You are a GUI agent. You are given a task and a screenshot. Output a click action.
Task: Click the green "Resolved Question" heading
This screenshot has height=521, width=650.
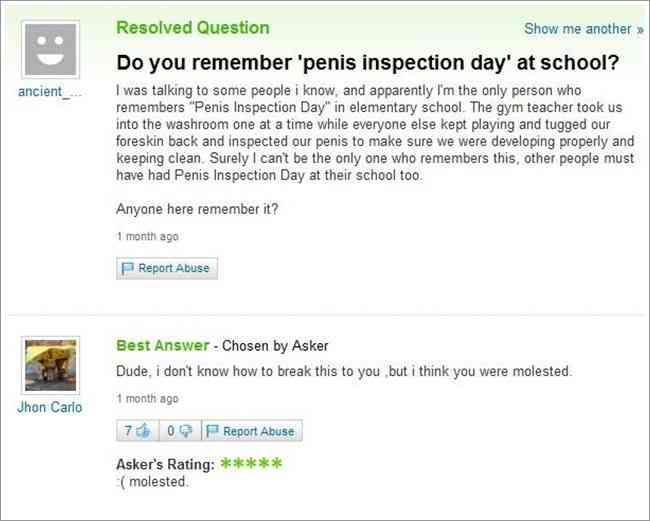[192, 27]
